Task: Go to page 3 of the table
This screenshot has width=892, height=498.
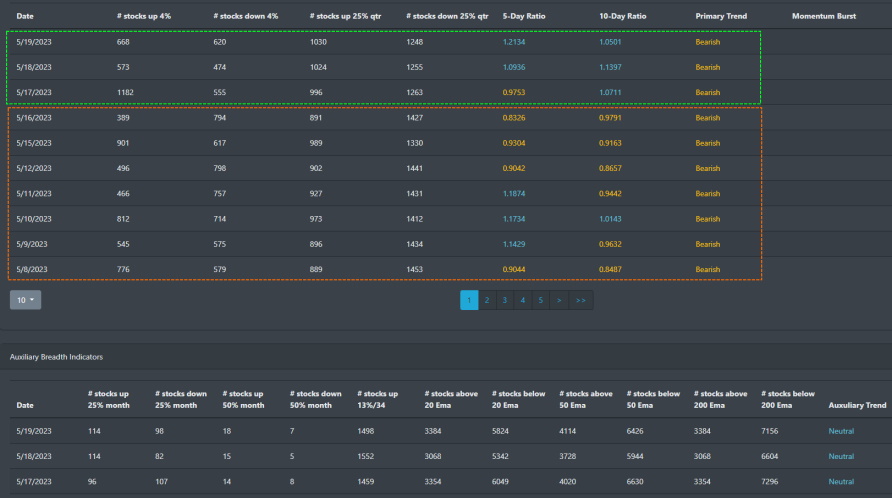Action: [505, 301]
